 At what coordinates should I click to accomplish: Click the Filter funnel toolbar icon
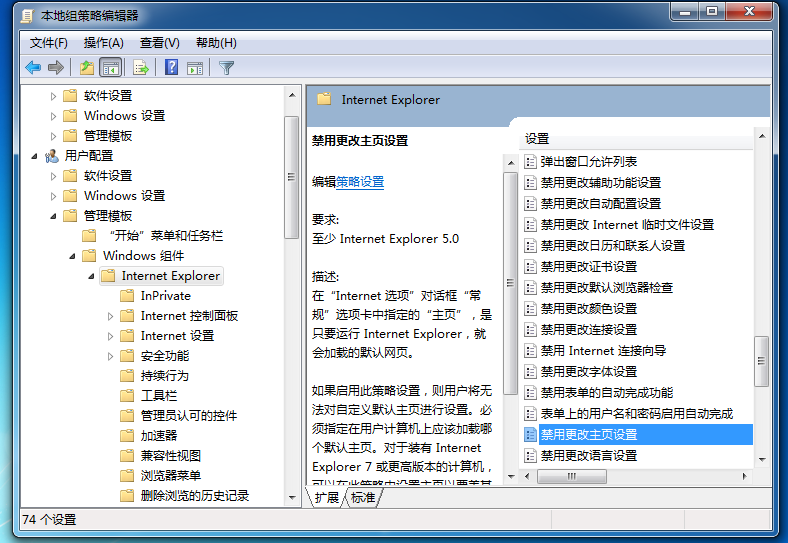(227, 67)
